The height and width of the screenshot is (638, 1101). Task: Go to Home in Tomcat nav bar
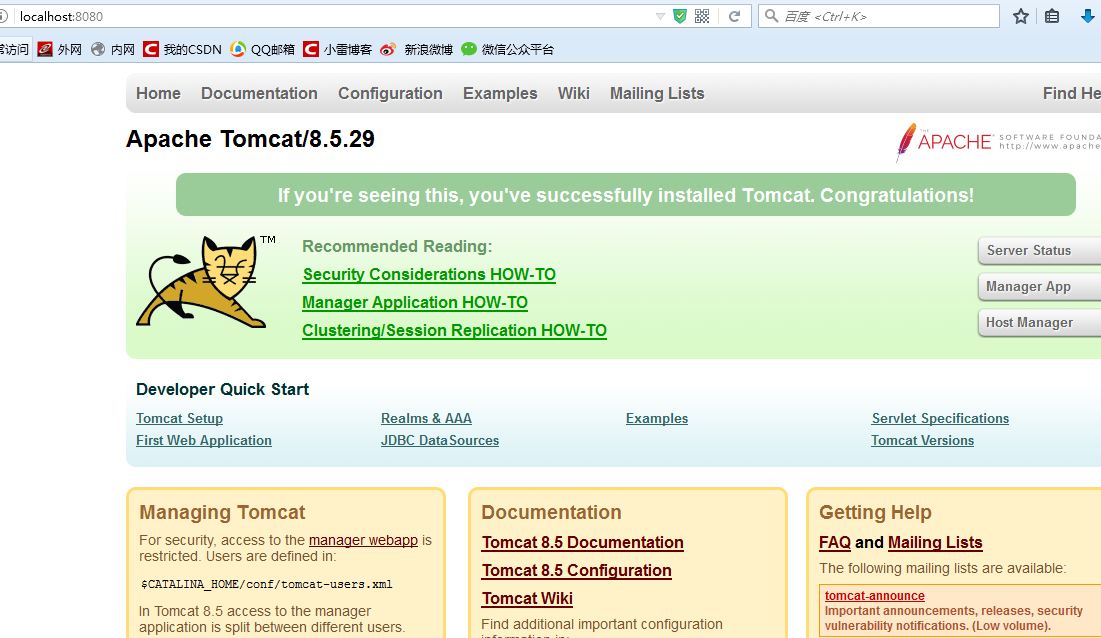pos(158,93)
